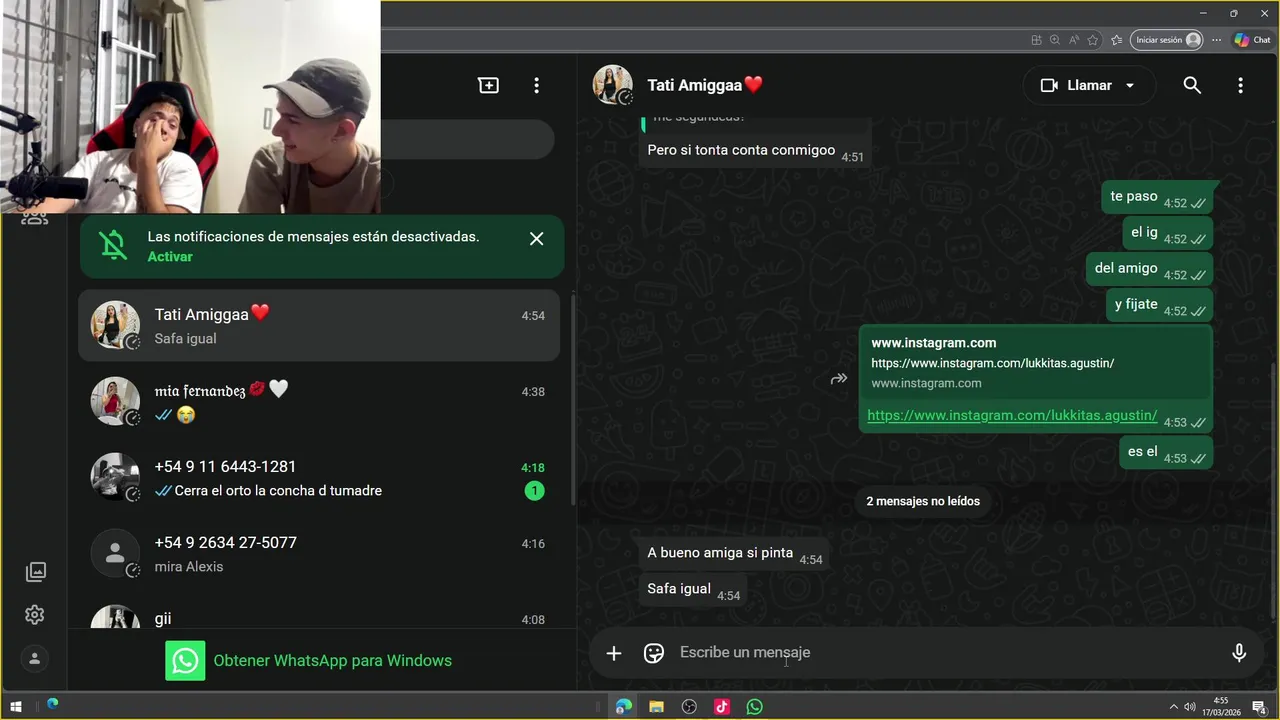Open OBS Studio from taskbar
Screen dimensions: 1280x720
(x=689, y=707)
